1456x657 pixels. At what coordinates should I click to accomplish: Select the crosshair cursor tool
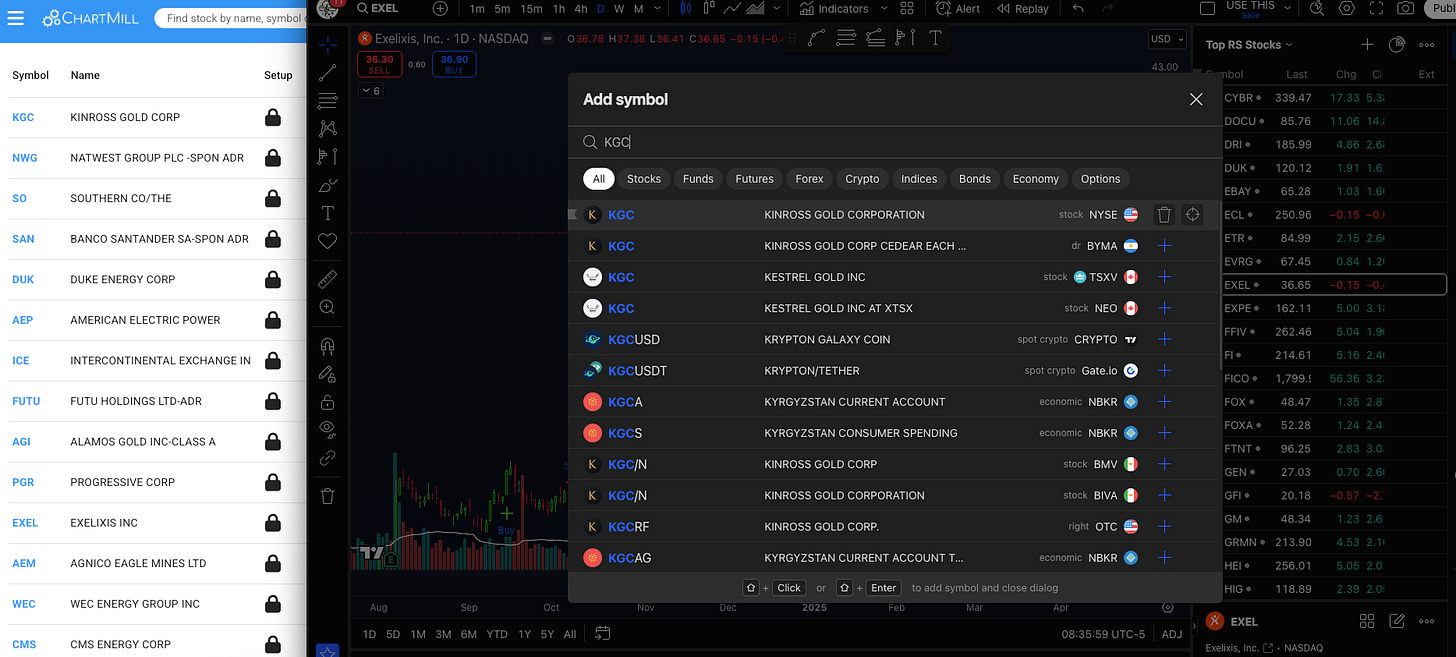pyautogui.click(x=328, y=44)
